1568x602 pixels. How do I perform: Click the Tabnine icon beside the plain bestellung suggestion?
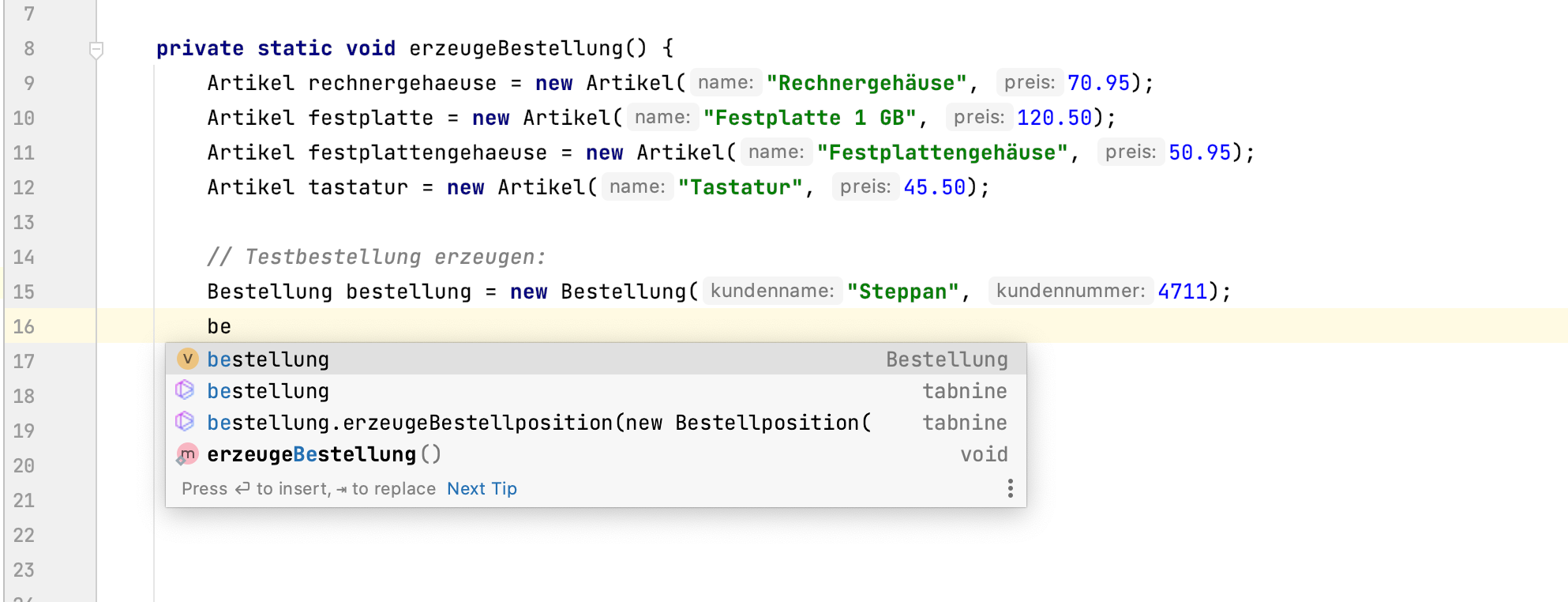185,390
